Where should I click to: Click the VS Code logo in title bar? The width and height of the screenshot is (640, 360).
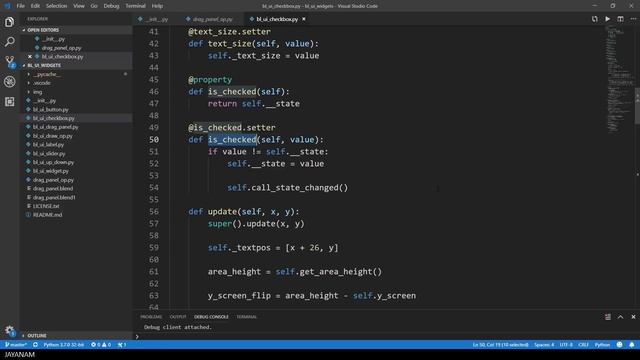click(x=7, y=6)
